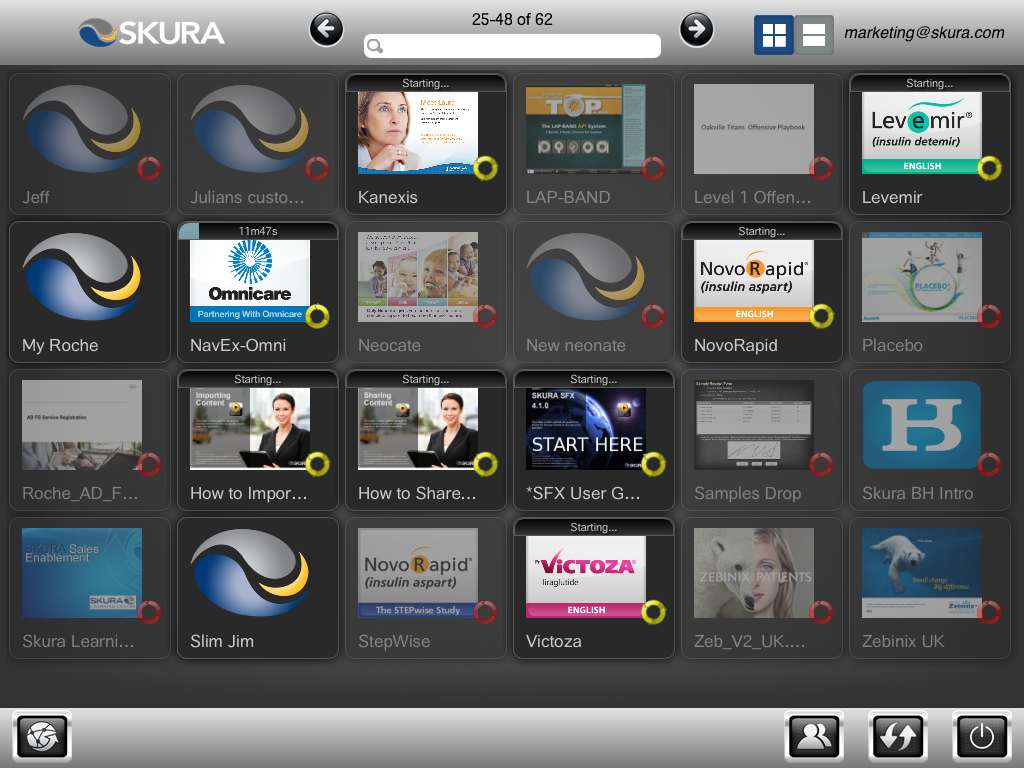Tap the sync refresh icon
Image resolution: width=1024 pixels, height=768 pixels.
(898, 738)
